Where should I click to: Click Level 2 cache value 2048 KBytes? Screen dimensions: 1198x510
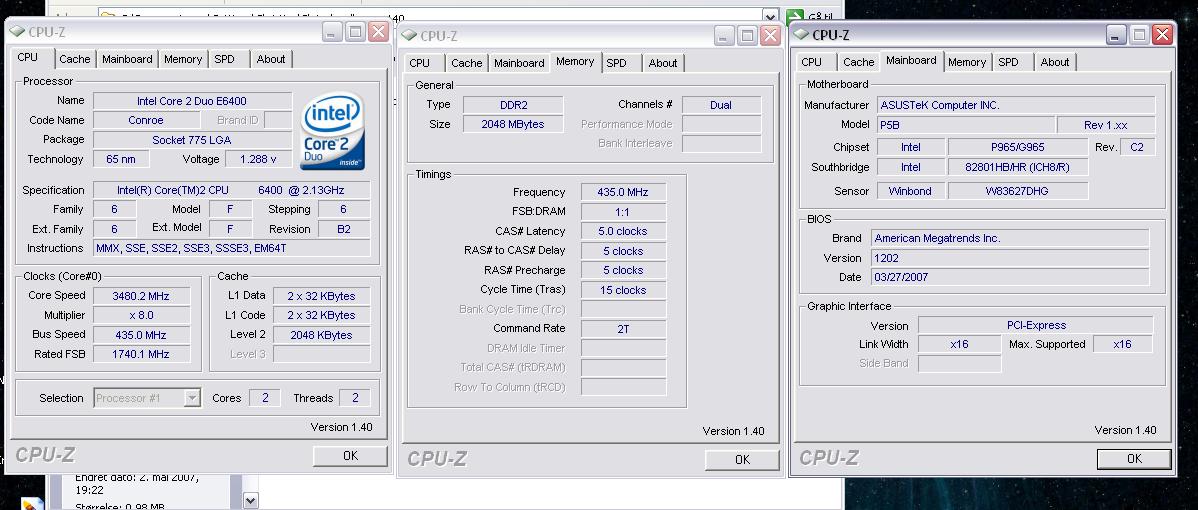[321, 335]
